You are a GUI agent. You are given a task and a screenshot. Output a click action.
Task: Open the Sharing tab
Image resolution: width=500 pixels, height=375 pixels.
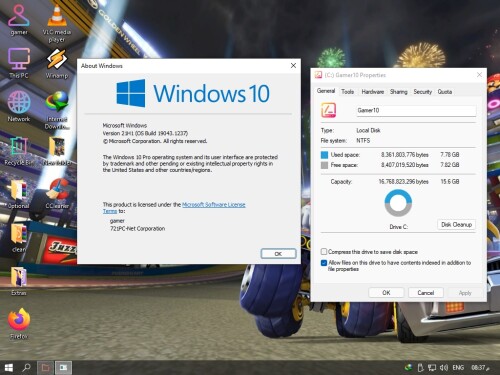click(399, 92)
